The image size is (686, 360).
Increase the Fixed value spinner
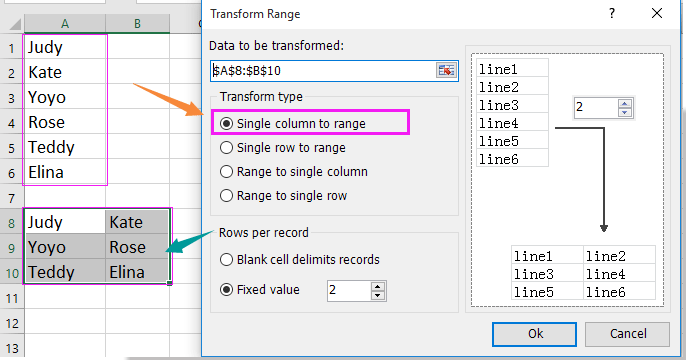click(378, 287)
